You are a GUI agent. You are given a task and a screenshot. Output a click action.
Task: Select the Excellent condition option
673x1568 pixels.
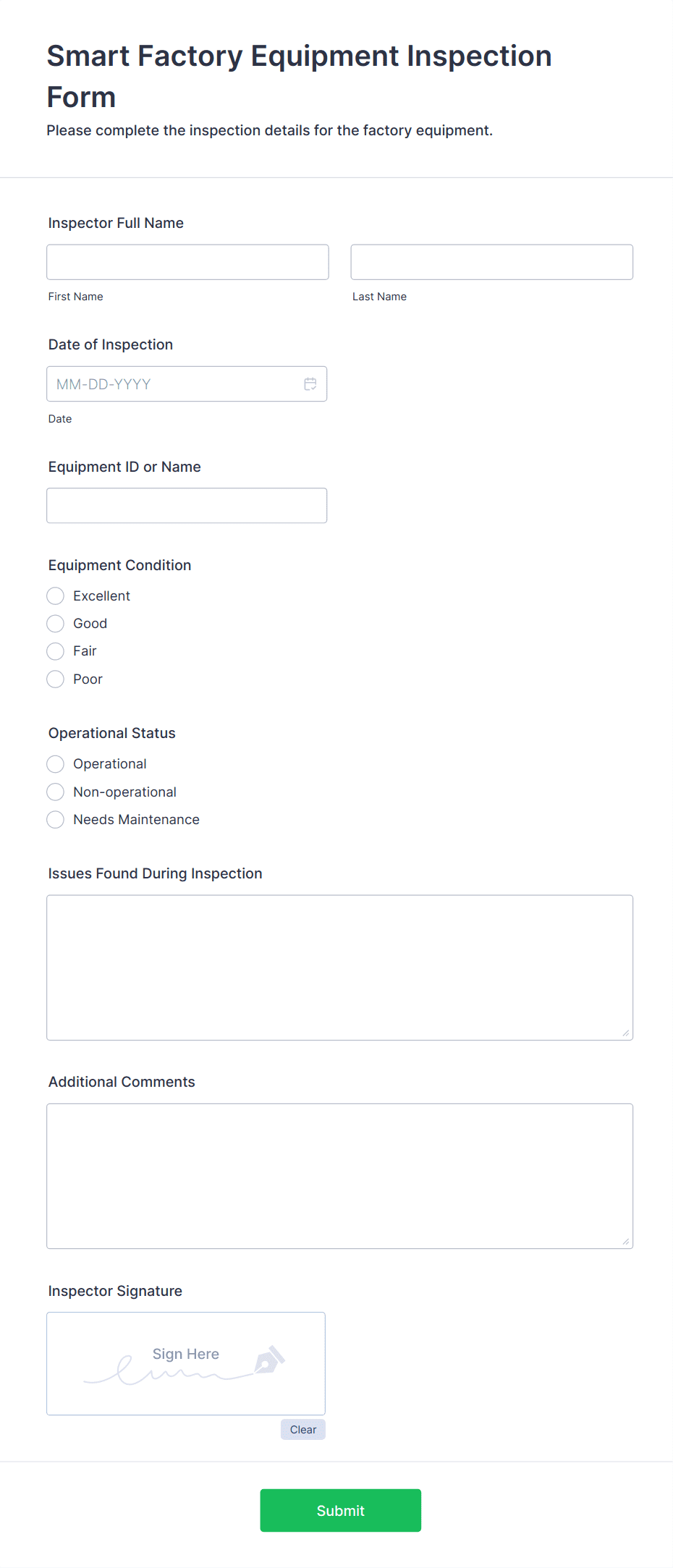[x=56, y=596]
